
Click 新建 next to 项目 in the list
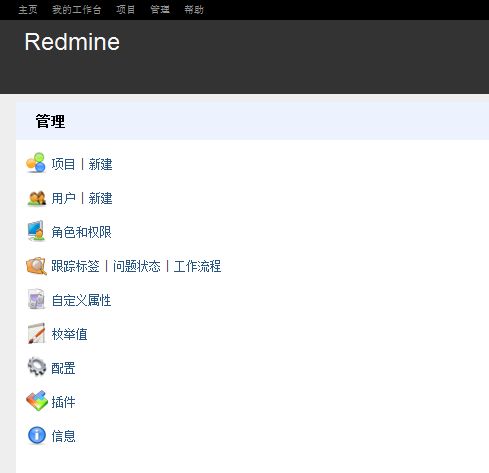(100, 164)
